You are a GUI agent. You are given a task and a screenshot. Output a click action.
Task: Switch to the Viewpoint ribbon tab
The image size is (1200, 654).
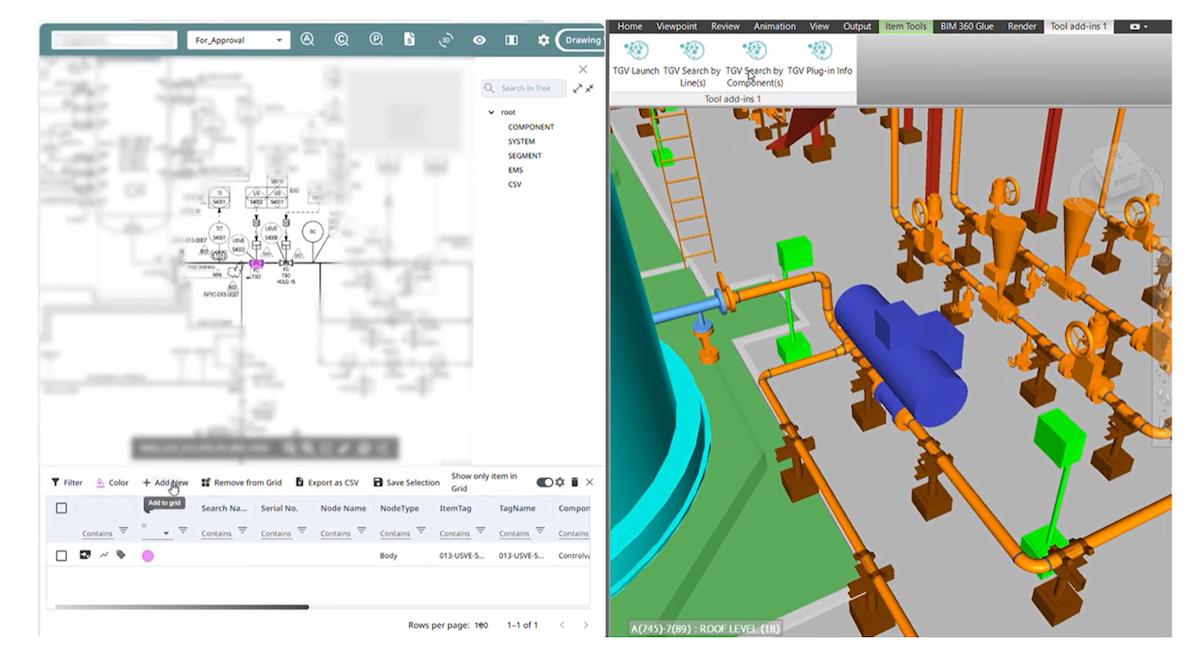pos(676,26)
